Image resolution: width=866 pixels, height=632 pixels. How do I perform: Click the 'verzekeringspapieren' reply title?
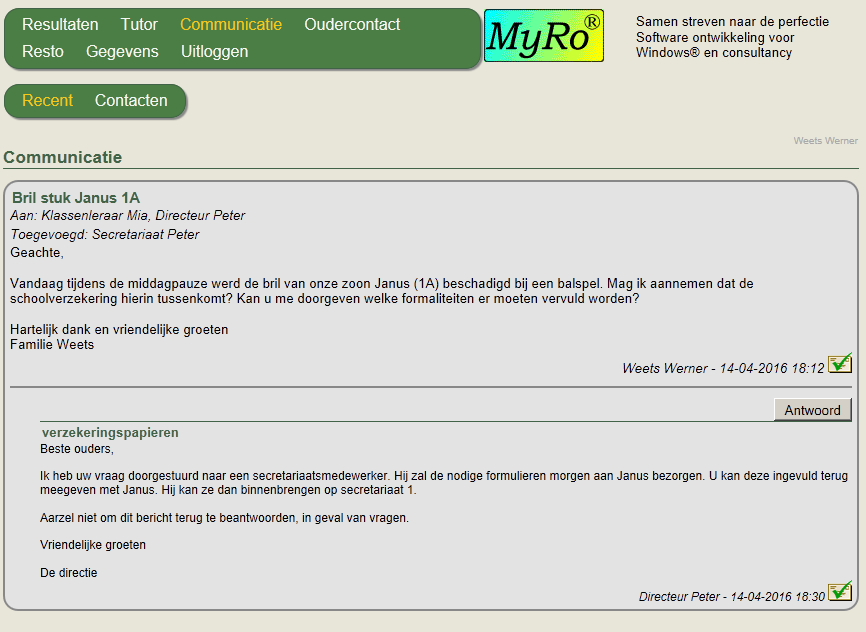point(110,433)
